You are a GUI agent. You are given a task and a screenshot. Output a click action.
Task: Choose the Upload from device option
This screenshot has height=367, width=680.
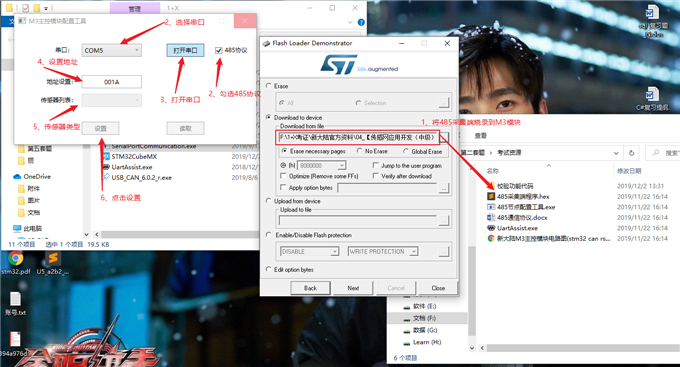click(268, 201)
